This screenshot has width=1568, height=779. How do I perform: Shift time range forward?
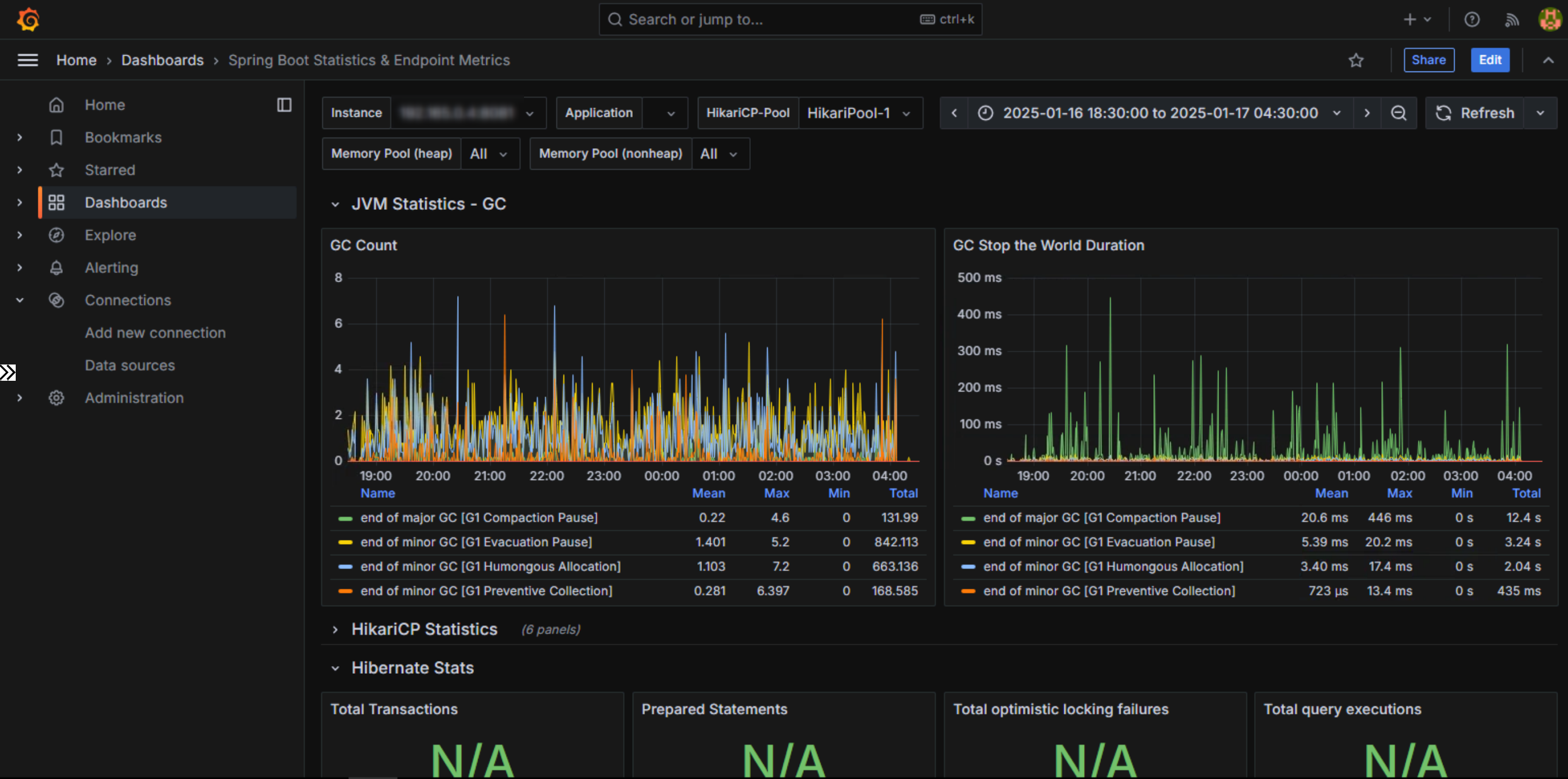1367,113
